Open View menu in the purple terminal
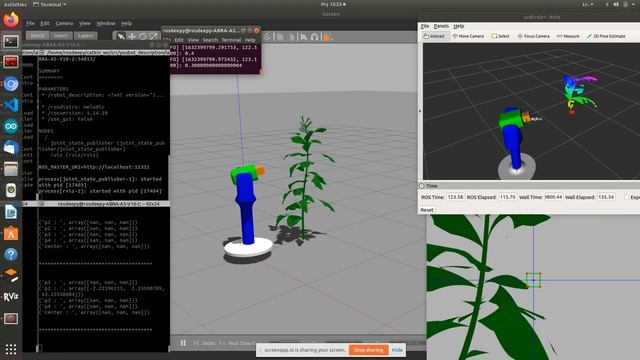This screenshot has height=360, width=640. [193, 40]
